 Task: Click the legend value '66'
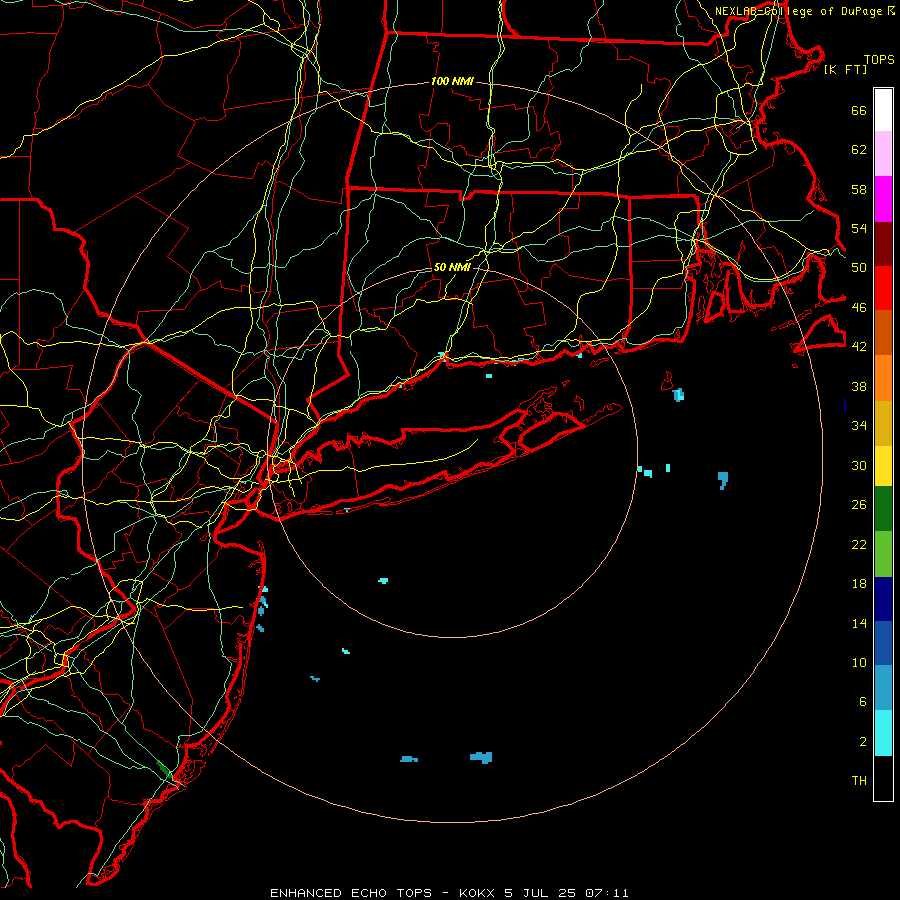pyautogui.click(x=859, y=110)
